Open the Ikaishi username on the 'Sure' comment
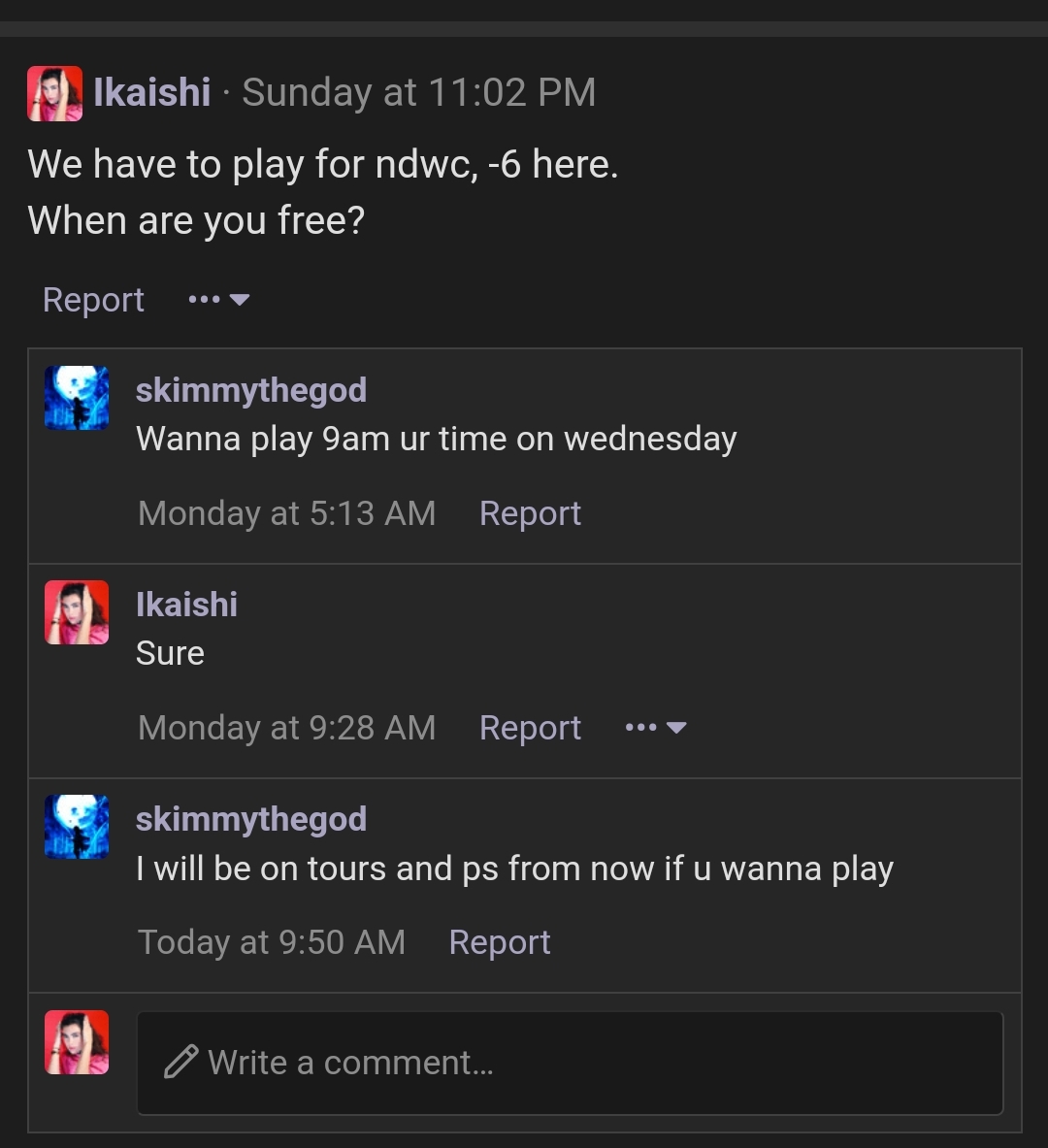Screen dimensions: 1048x1148 186,605
